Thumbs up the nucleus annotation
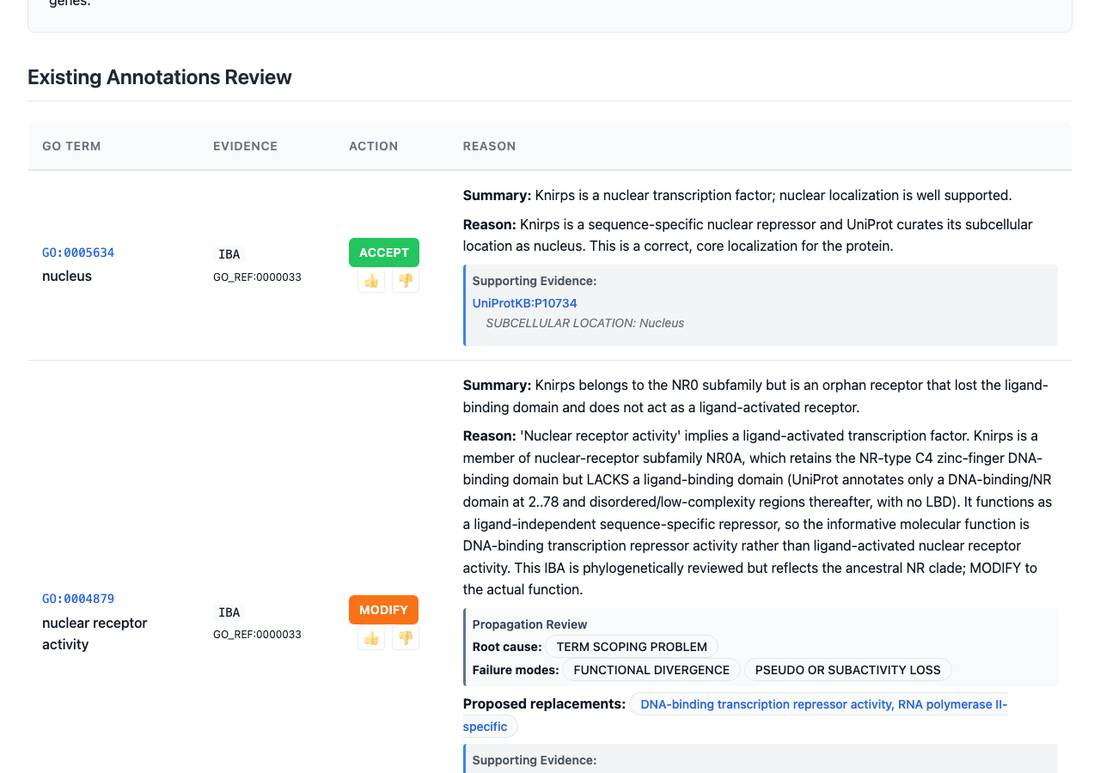This screenshot has height=773, width=1100. (371, 281)
